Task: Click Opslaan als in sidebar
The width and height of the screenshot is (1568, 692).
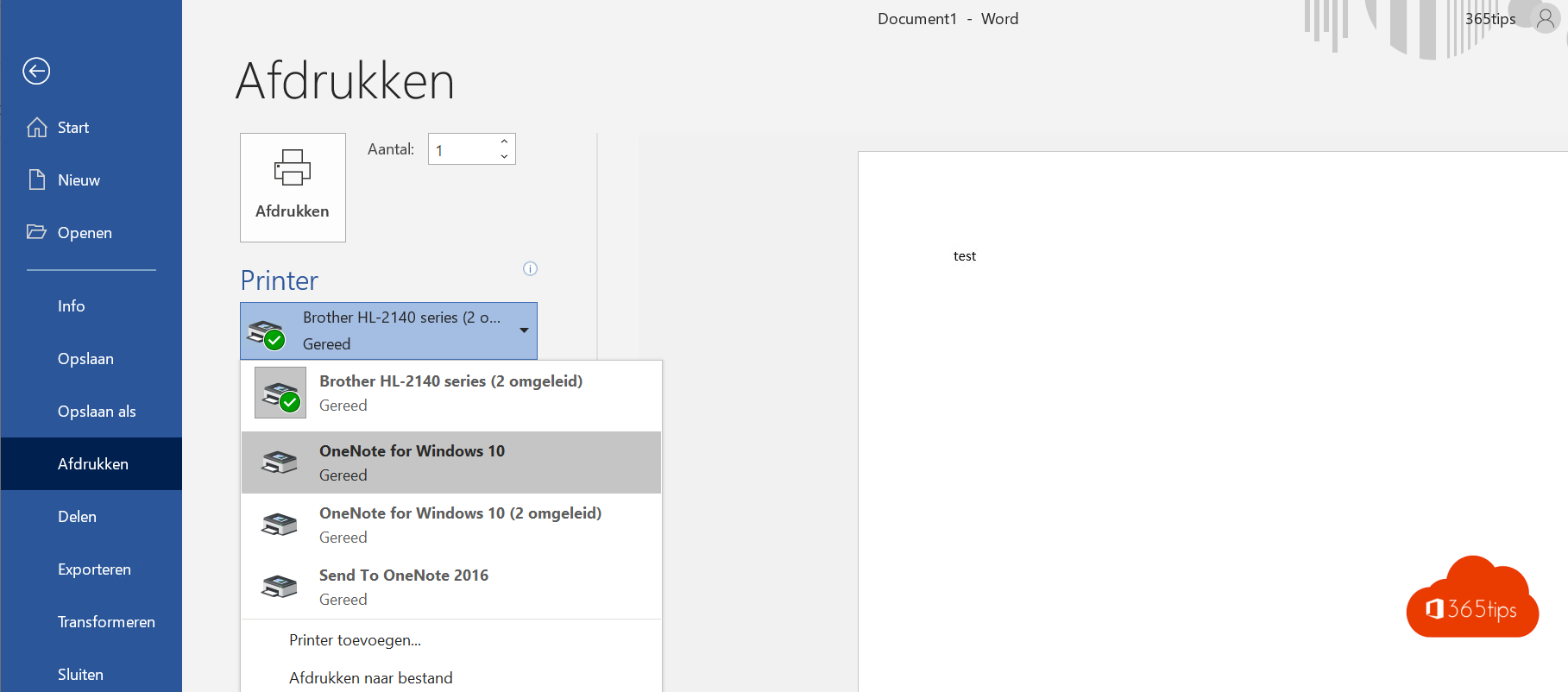Action: (91, 412)
